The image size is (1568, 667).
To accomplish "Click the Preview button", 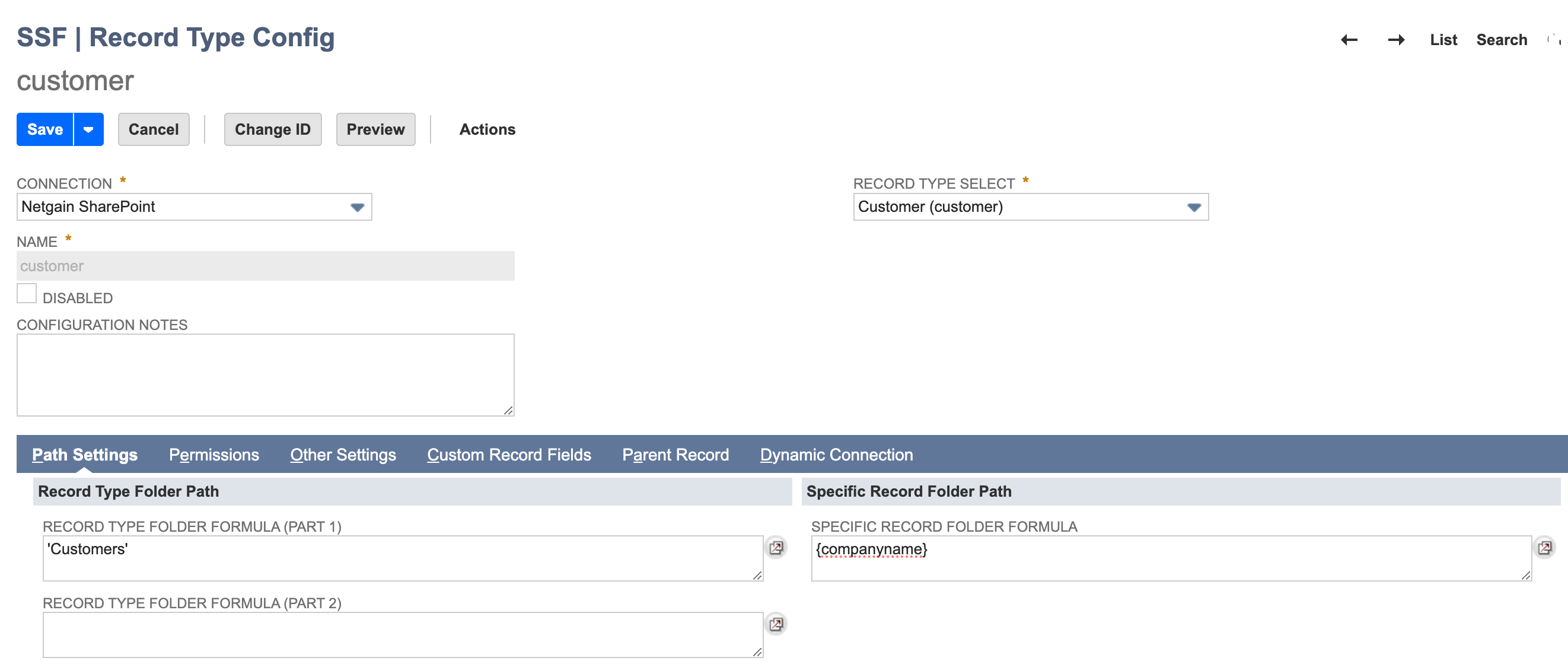I will [375, 130].
